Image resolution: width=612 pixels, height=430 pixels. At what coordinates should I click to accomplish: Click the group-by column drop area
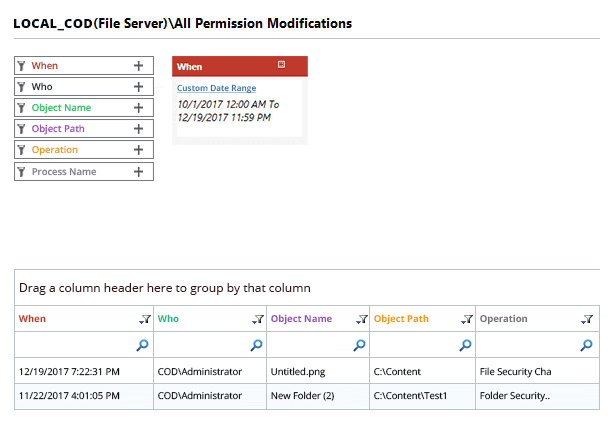click(307, 288)
